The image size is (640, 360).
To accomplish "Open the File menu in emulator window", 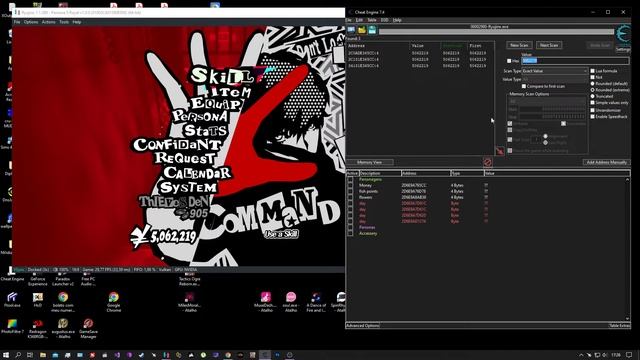I will [x=17, y=22].
